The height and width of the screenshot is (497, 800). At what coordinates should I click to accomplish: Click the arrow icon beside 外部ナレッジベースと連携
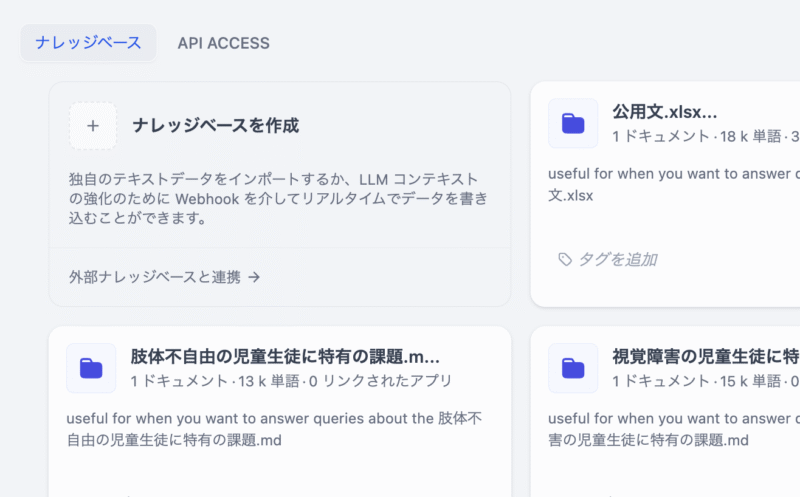(254, 277)
